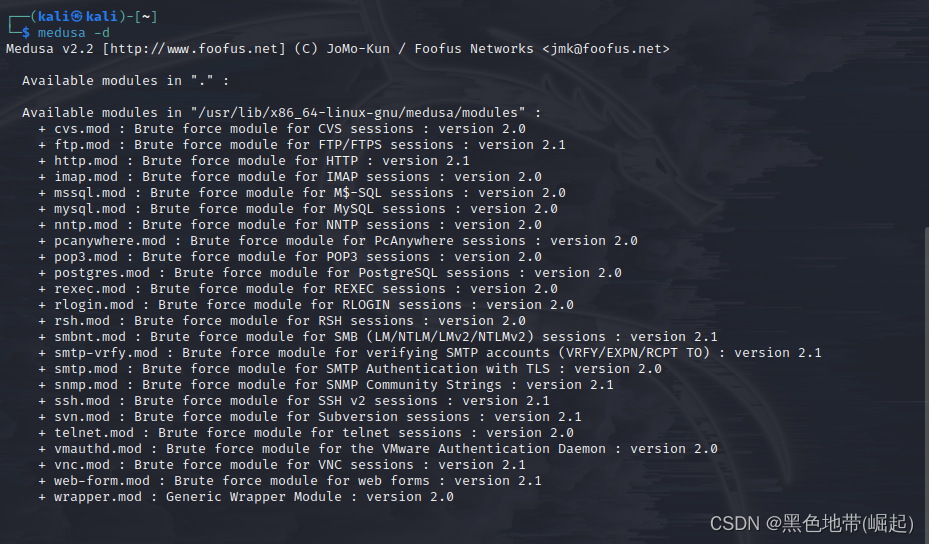The width and height of the screenshot is (929, 544).
Task: Select the ssh.mod module line
Action: (294, 401)
